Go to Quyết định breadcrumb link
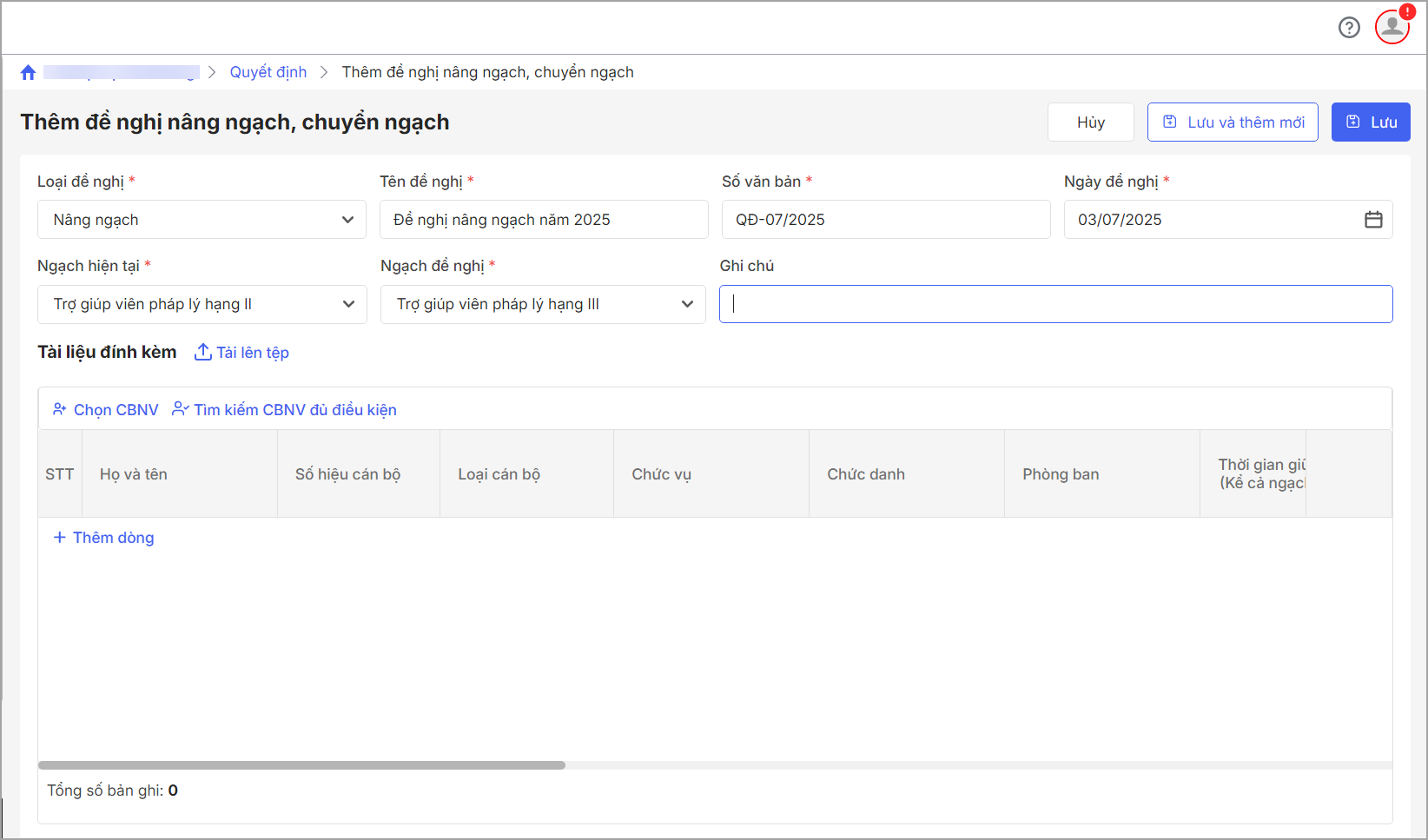Screen dimensions: 1428x840 point(268,72)
